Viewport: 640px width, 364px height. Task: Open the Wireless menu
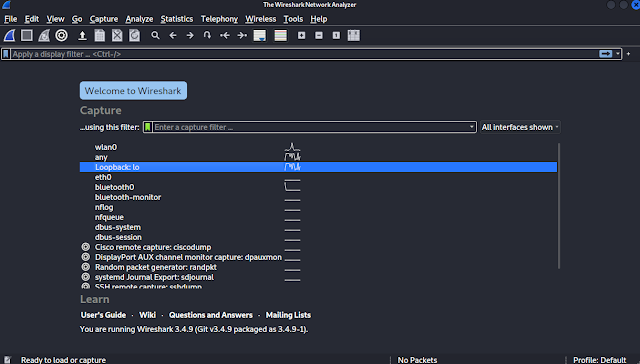260,19
